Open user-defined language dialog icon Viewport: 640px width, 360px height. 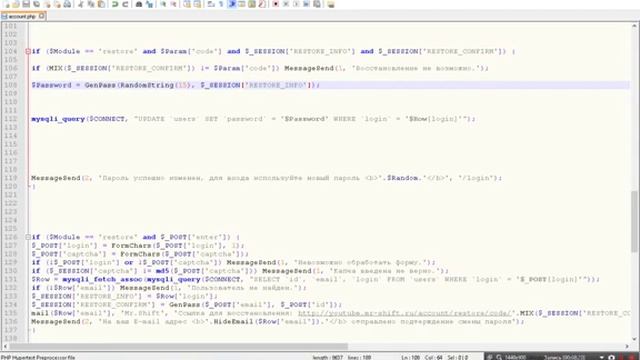(242, 4)
